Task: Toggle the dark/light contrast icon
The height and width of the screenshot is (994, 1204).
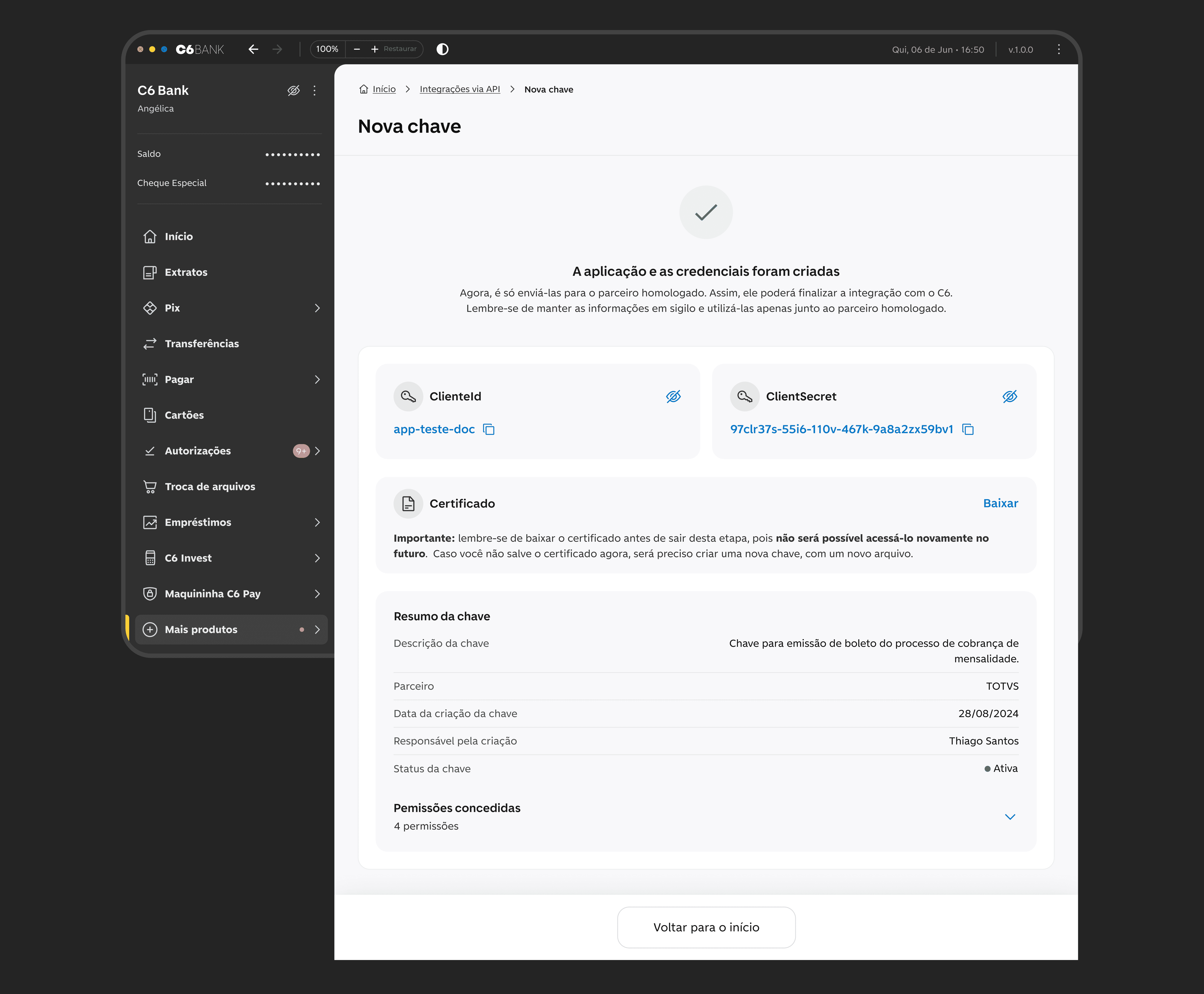Action: pyautogui.click(x=442, y=49)
